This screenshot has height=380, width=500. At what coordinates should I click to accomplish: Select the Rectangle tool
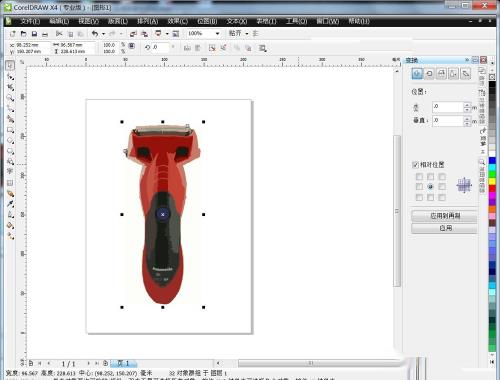(x=10, y=130)
